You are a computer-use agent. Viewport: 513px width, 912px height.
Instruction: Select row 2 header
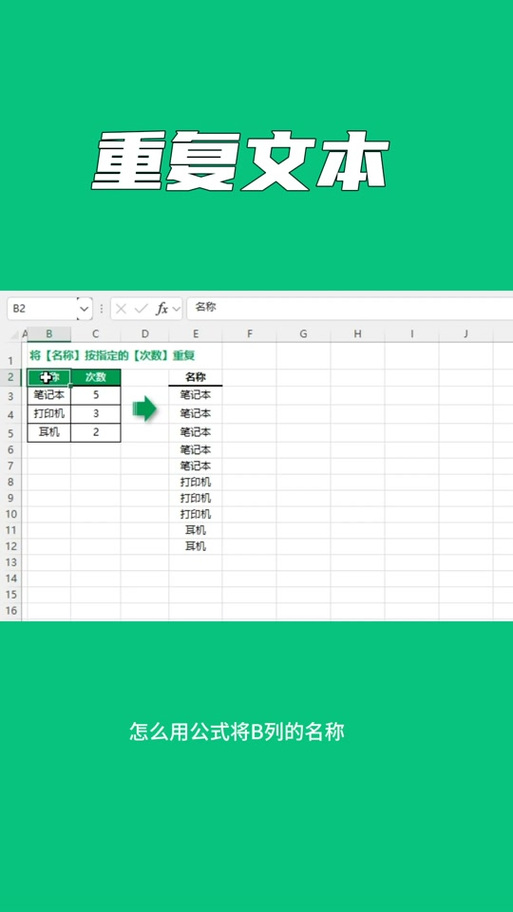(x=11, y=377)
